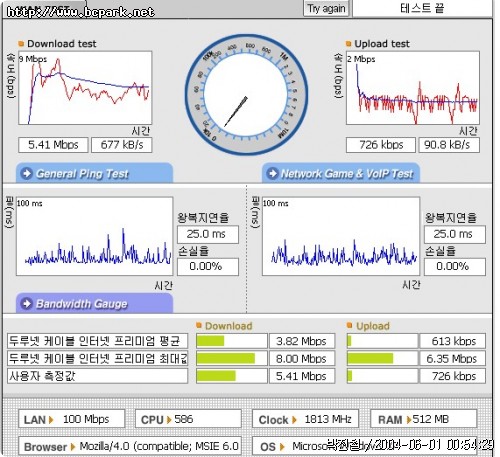This screenshot has width=500, height=457.
Task: Click the RAM 512 MB field
Action: [x=423, y=419]
